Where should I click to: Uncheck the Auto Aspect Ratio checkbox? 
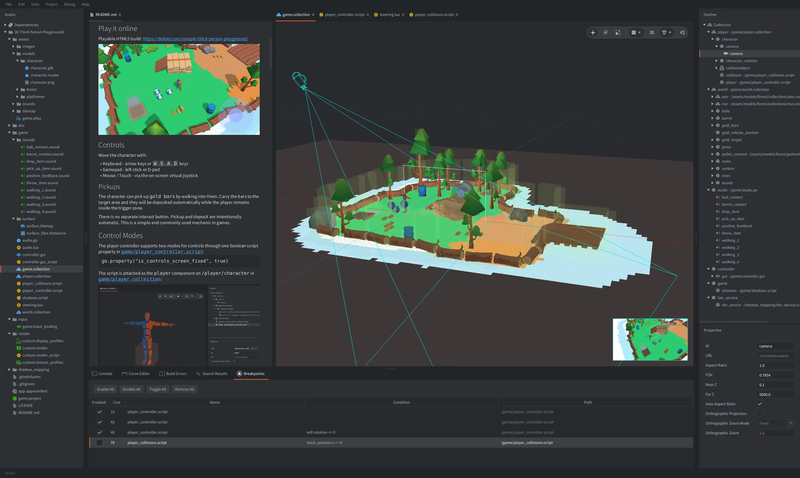[x=760, y=404]
